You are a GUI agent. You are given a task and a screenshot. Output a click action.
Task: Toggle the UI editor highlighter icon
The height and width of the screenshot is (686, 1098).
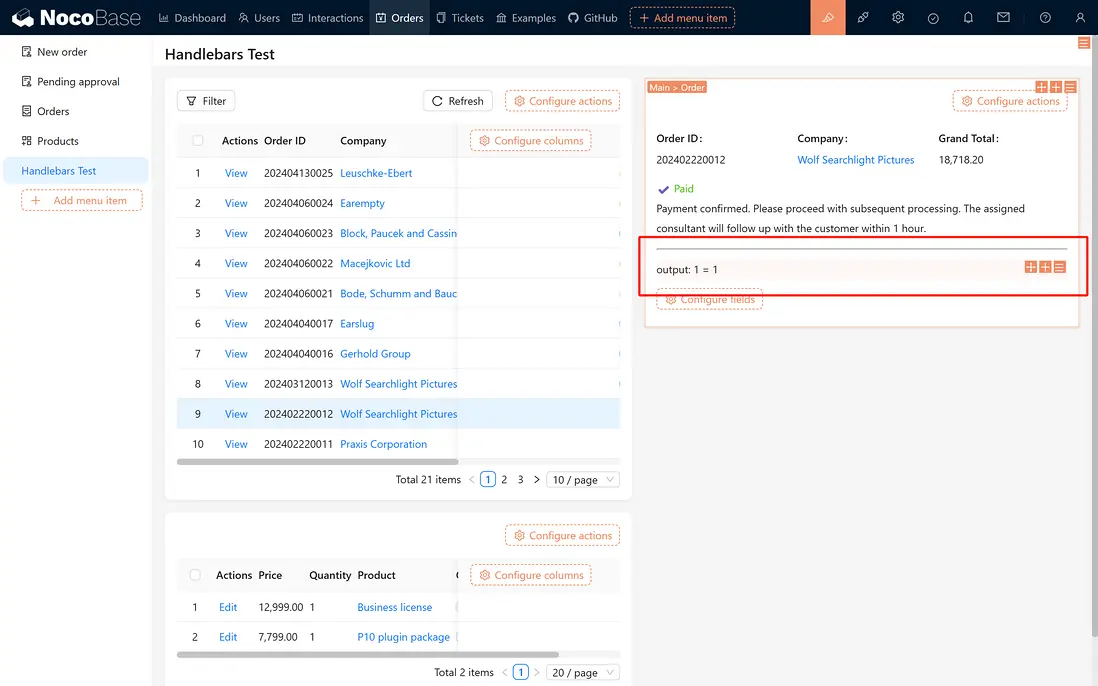(828, 18)
